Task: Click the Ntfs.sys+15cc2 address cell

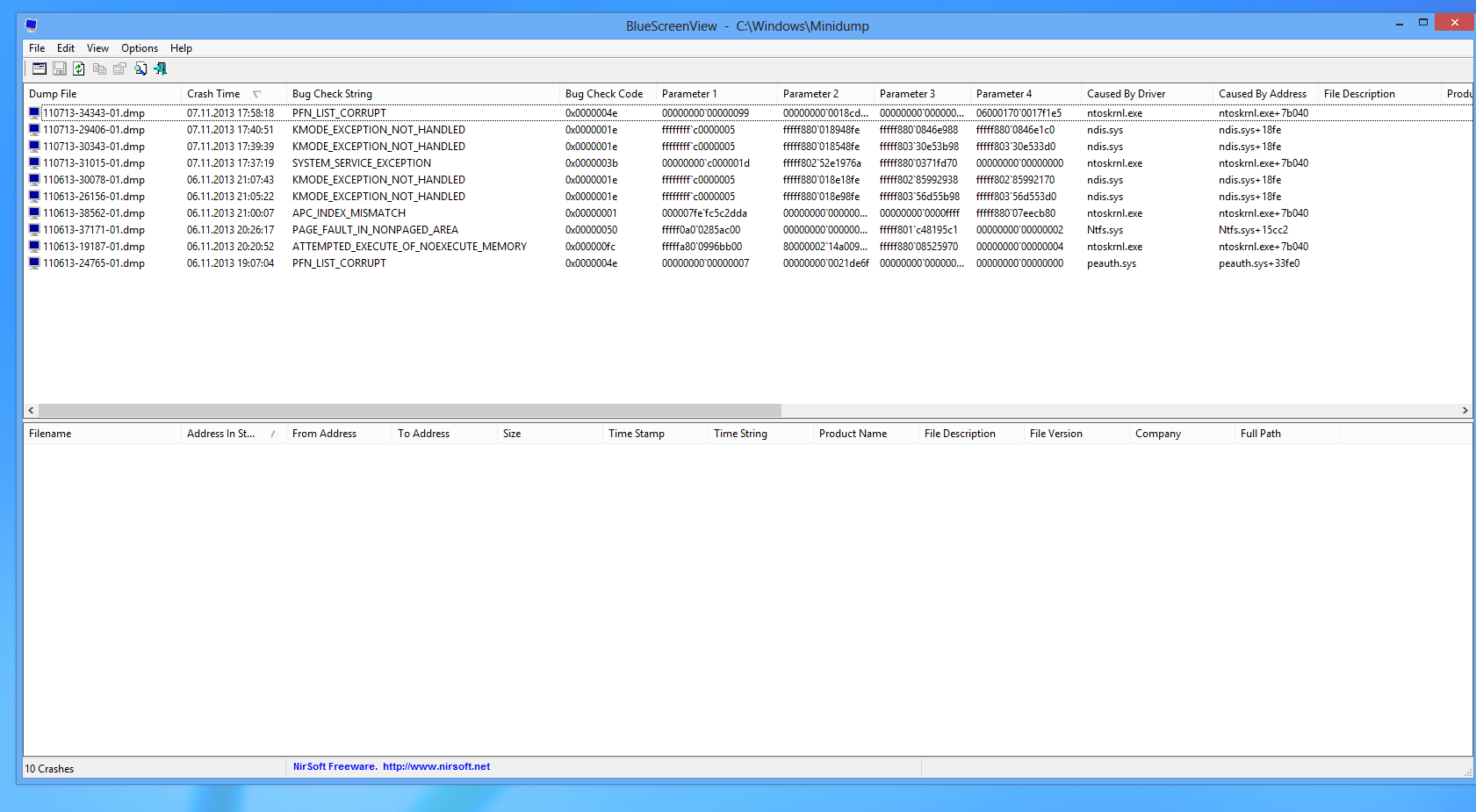Action: click(1253, 230)
